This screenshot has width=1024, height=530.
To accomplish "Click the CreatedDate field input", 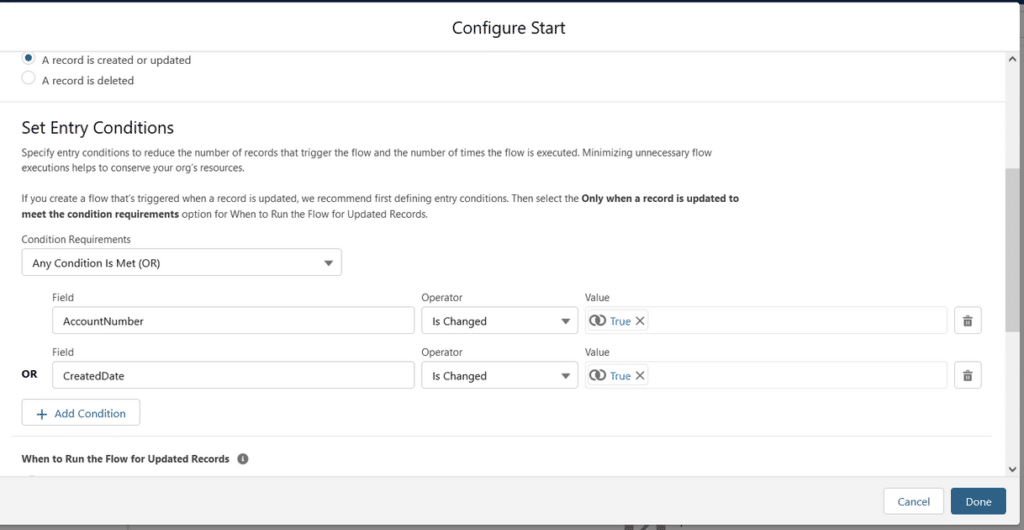I will click(x=233, y=375).
